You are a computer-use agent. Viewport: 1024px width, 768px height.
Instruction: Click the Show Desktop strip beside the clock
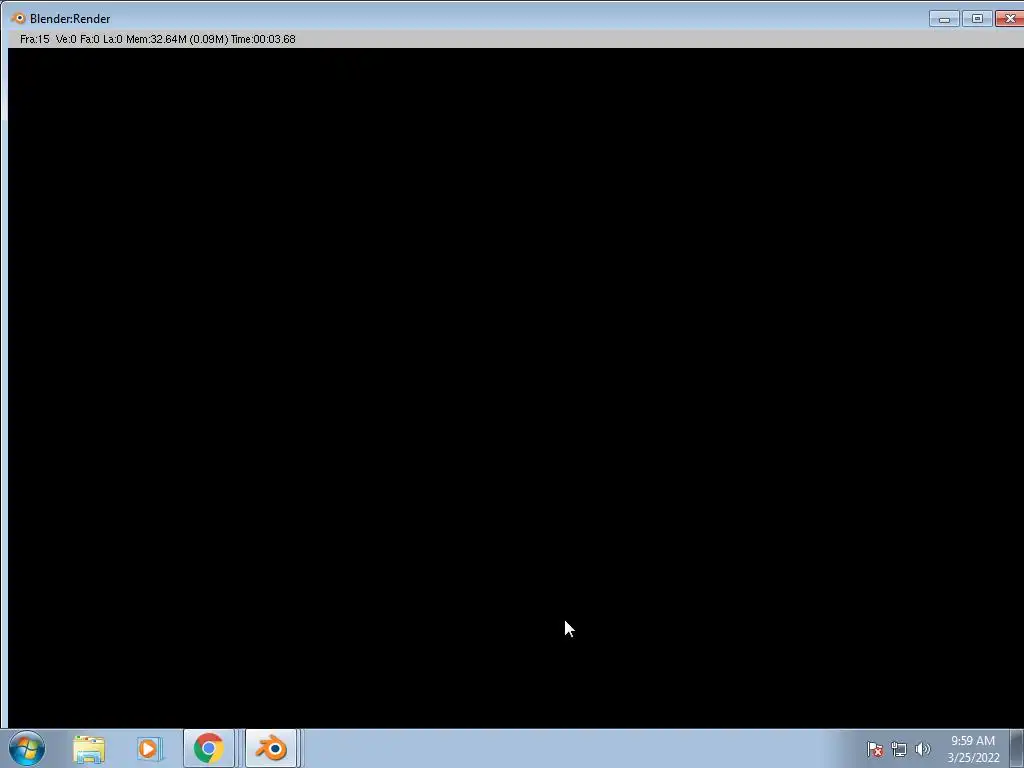pyautogui.click(x=1017, y=748)
